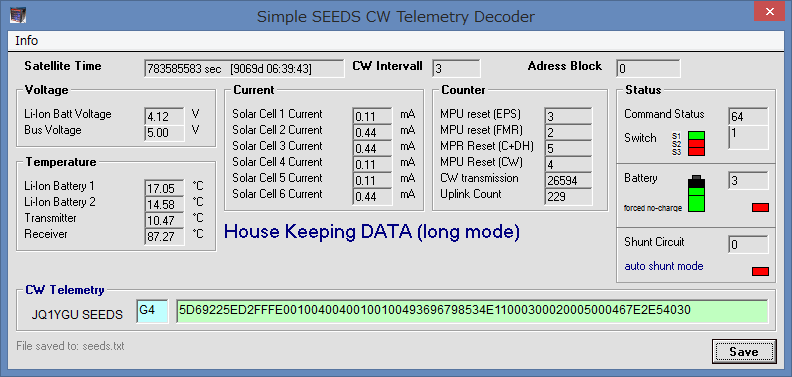
Task: Click the Solar Cell 4 Current field
Action: (x=373, y=164)
